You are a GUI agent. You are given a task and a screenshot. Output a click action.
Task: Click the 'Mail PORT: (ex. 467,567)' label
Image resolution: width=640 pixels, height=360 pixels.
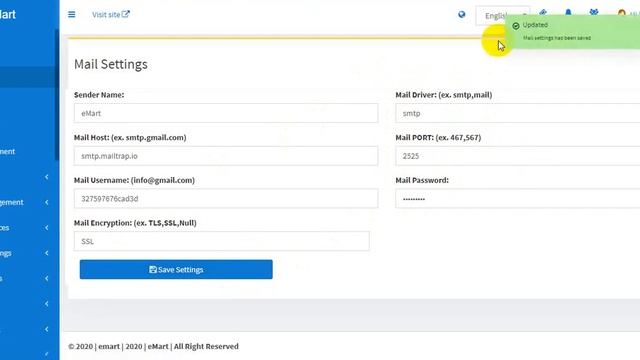438,138
